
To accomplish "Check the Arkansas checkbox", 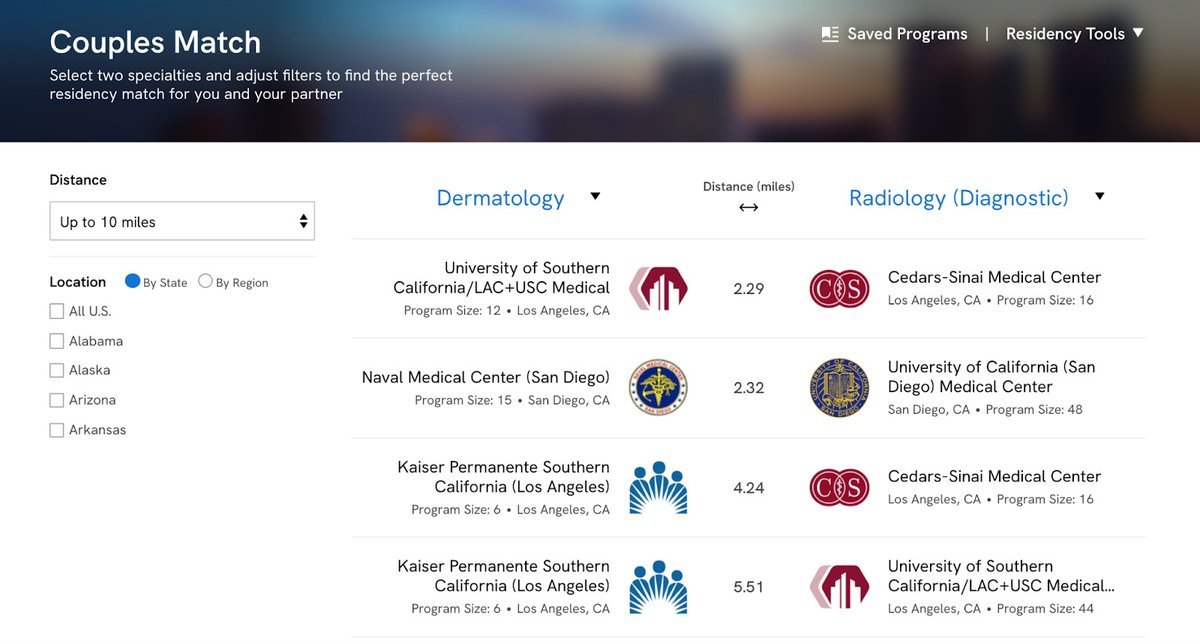I will [x=57, y=430].
